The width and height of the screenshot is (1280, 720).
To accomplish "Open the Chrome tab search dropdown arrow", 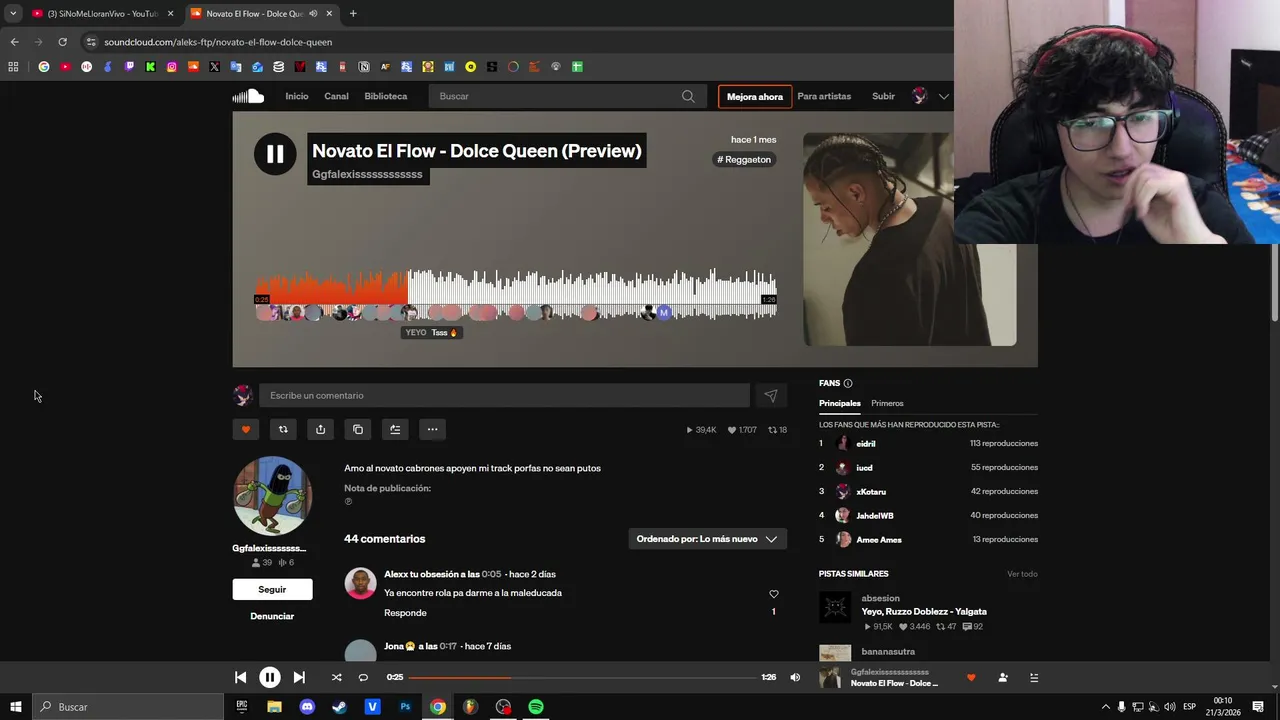I will [13, 13].
